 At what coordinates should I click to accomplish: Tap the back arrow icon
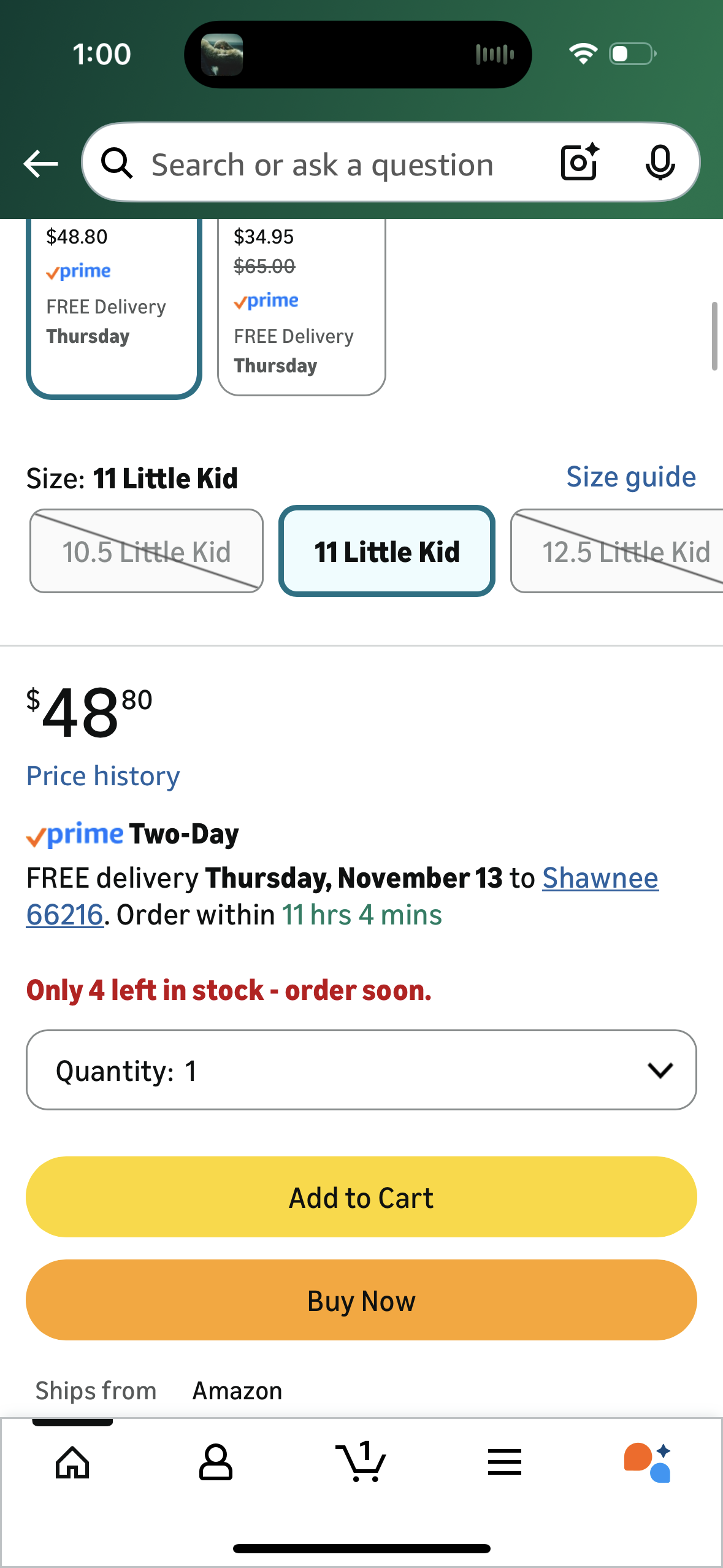[40, 164]
